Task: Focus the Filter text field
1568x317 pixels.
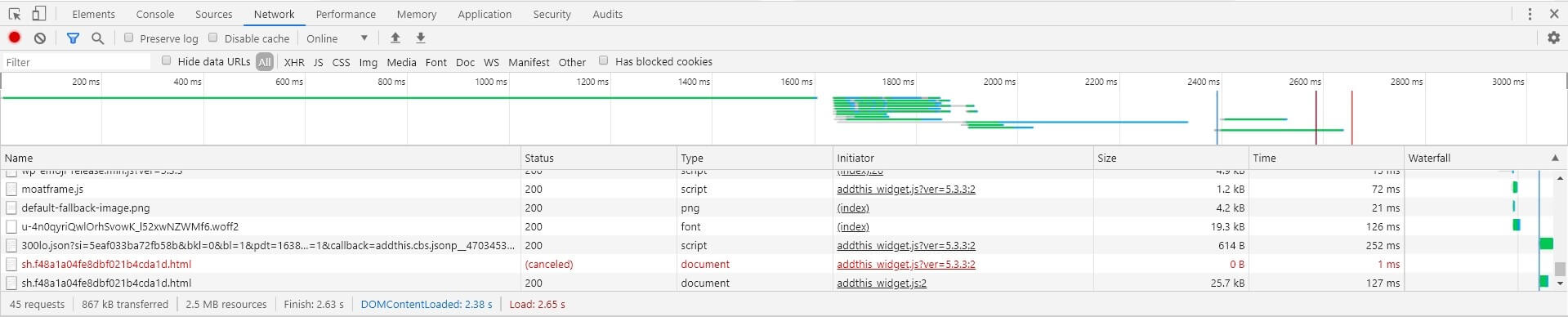Action: coord(76,62)
